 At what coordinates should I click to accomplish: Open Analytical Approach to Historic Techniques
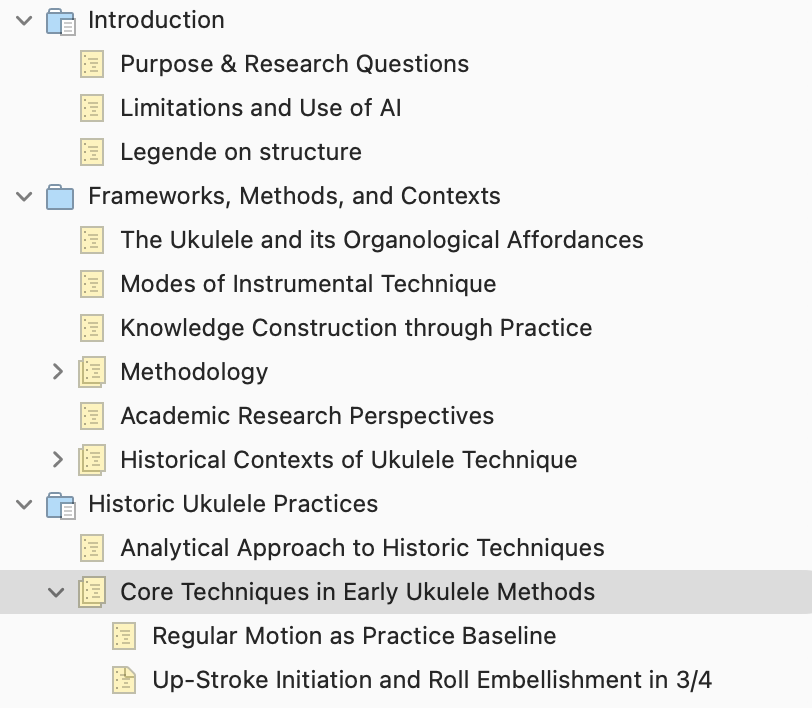362,548
